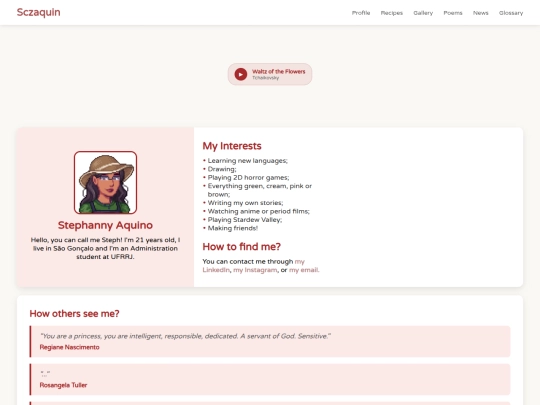Select the Watching anime or period films item

click(258, 211)
